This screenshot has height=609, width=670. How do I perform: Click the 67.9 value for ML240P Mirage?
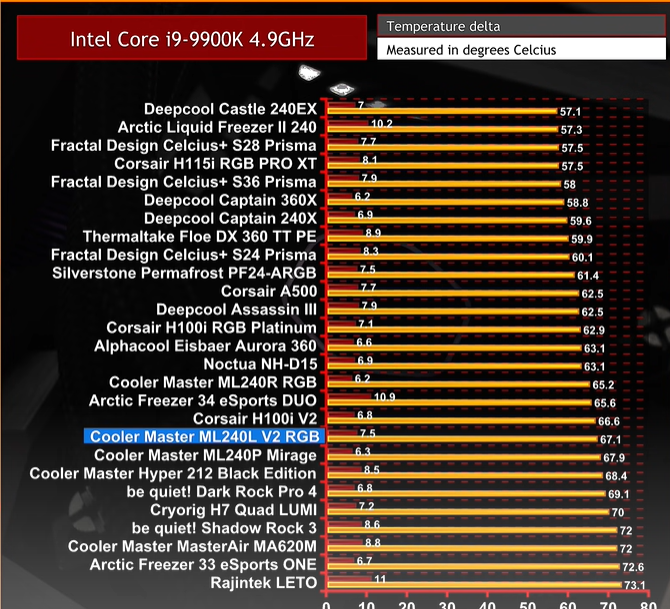614,458
